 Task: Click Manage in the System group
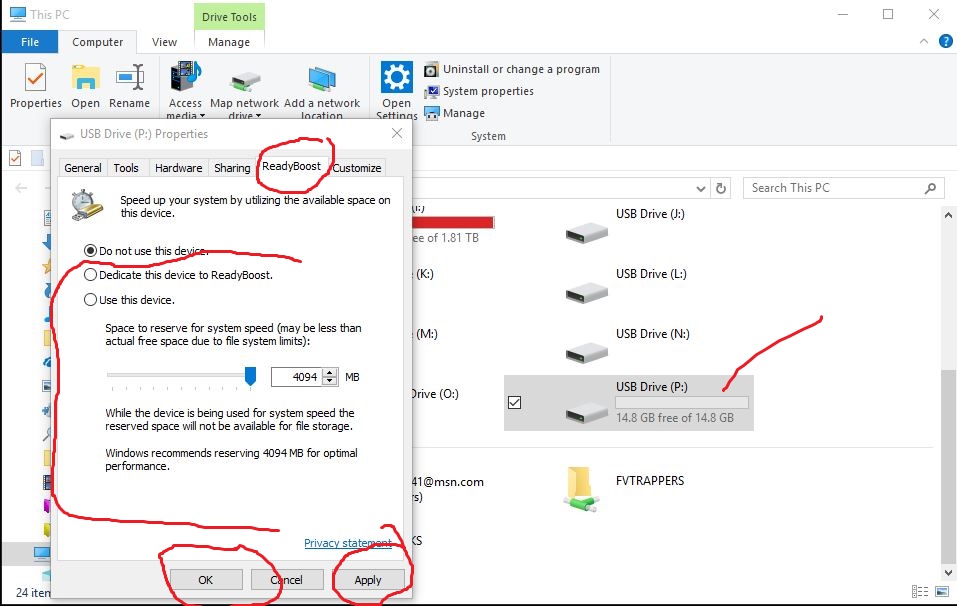pos(455,113)
